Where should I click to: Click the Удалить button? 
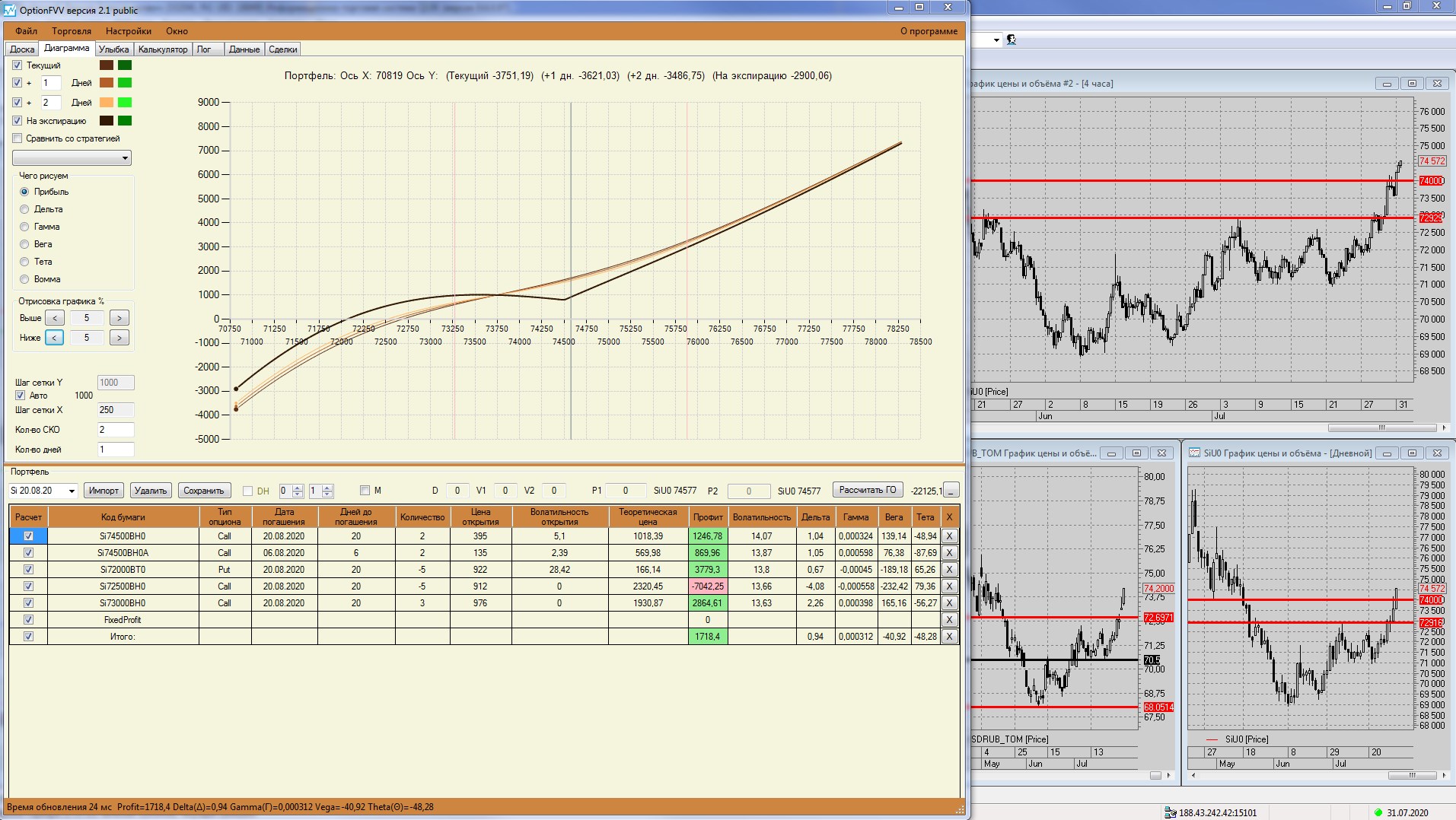[x=151, y=491]
